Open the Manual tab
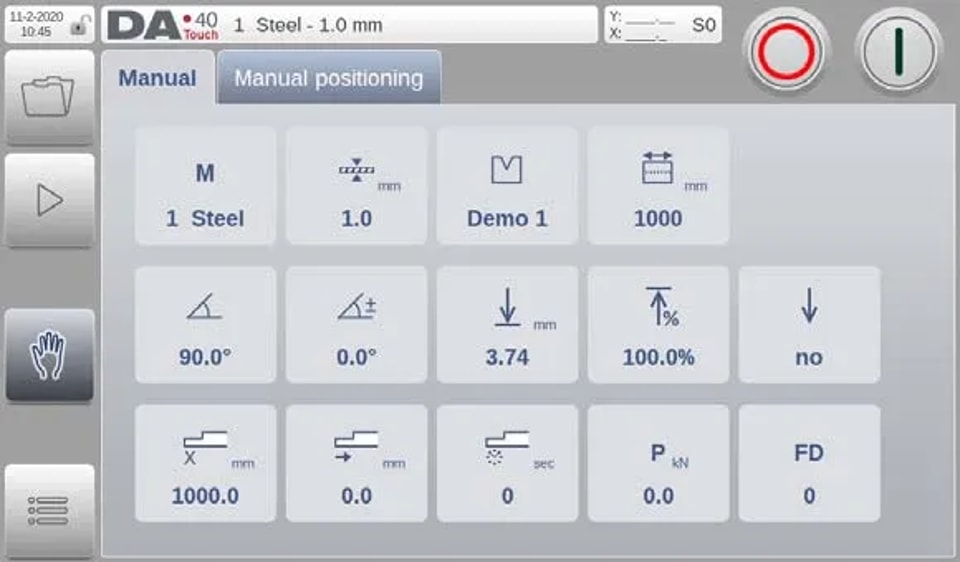The image size is (960, 562). click(157, 78)
